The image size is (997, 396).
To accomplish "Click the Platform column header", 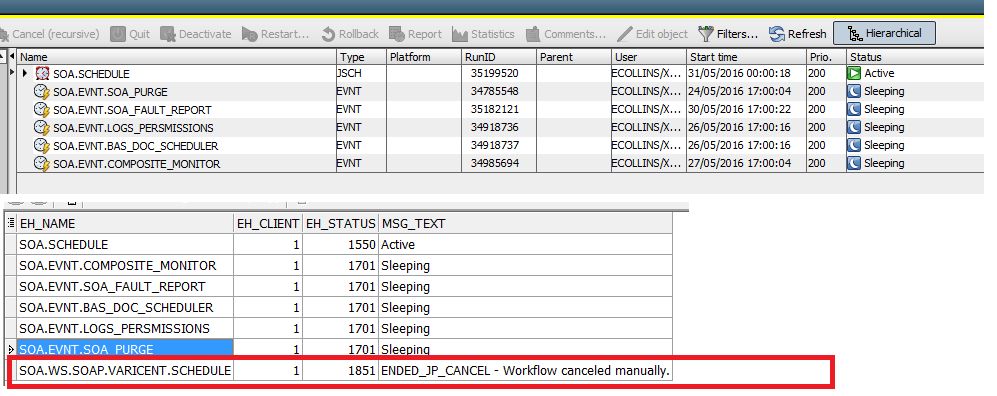I will point(424,57).
